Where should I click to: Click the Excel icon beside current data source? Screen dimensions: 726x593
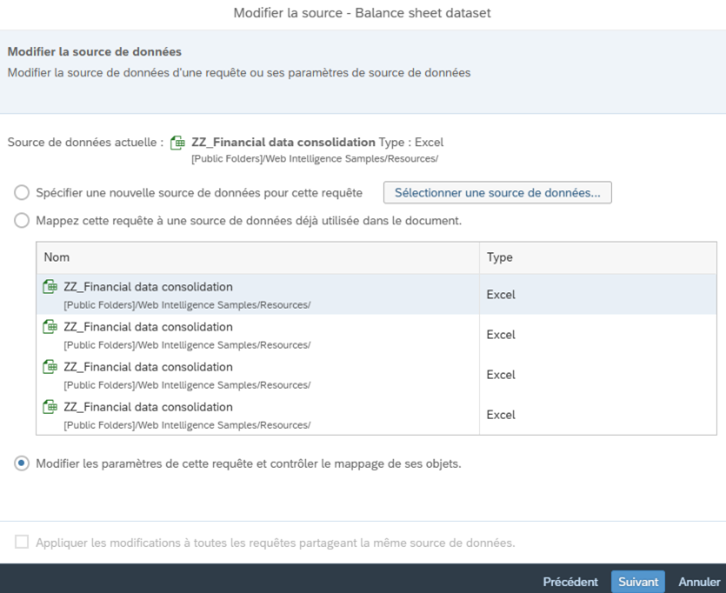(x=177, y=143)
